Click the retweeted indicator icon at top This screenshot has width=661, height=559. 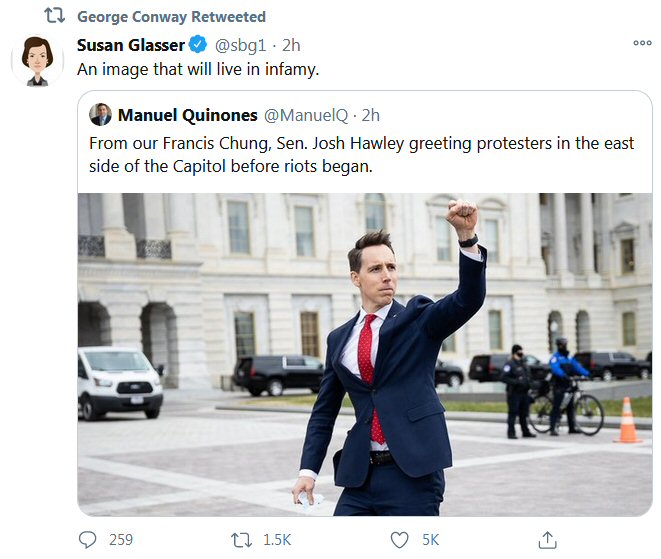click(54, 17)
